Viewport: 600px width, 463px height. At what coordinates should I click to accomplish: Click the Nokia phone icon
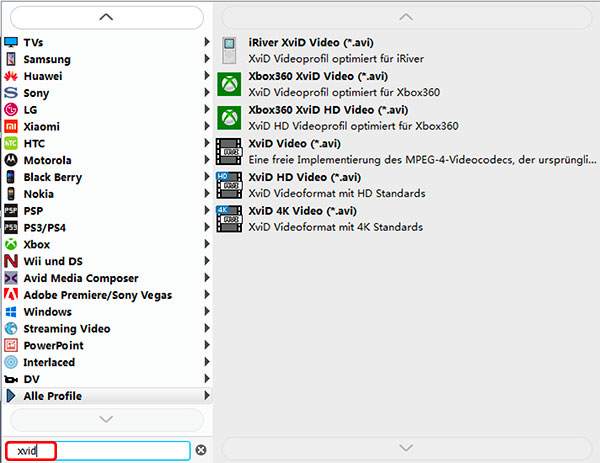click(x=11, y=194)
